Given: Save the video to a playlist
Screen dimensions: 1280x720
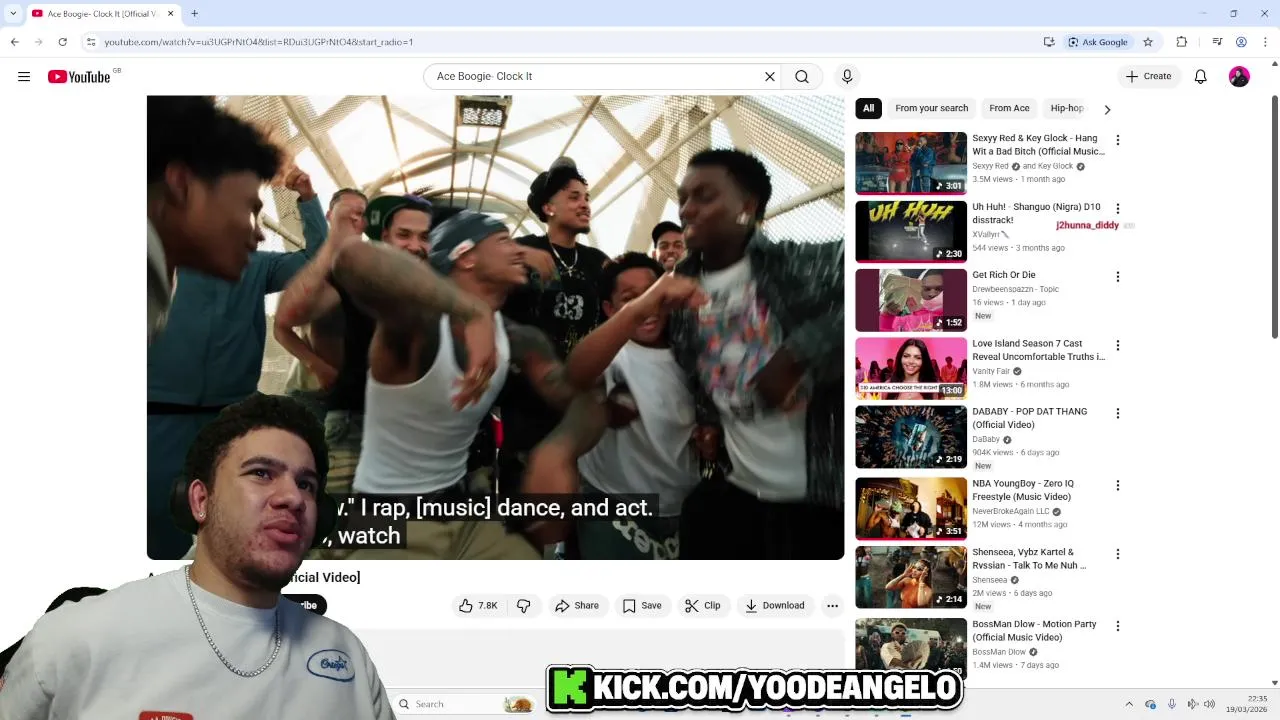Looking at the screenshot, I should pyautogui.click(x=642, y=605).
